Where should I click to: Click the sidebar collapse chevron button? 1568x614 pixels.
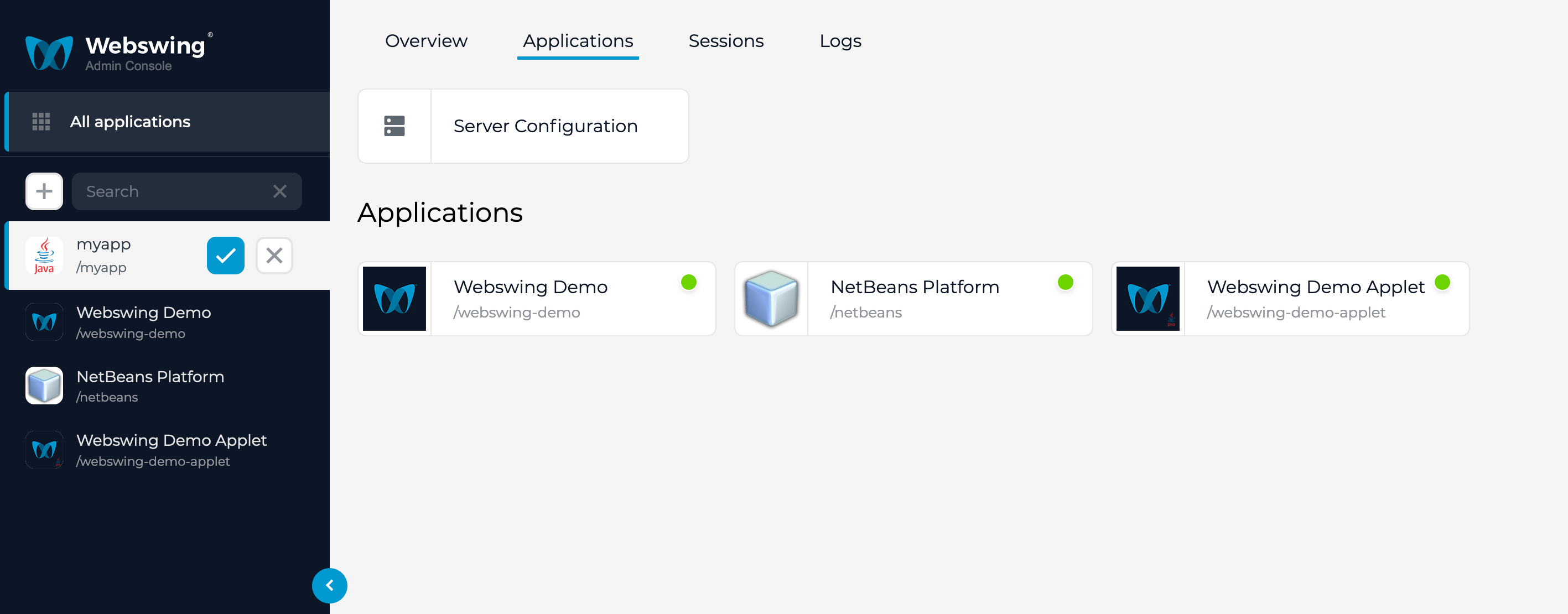pyautogui.click(x=330, y=586)
